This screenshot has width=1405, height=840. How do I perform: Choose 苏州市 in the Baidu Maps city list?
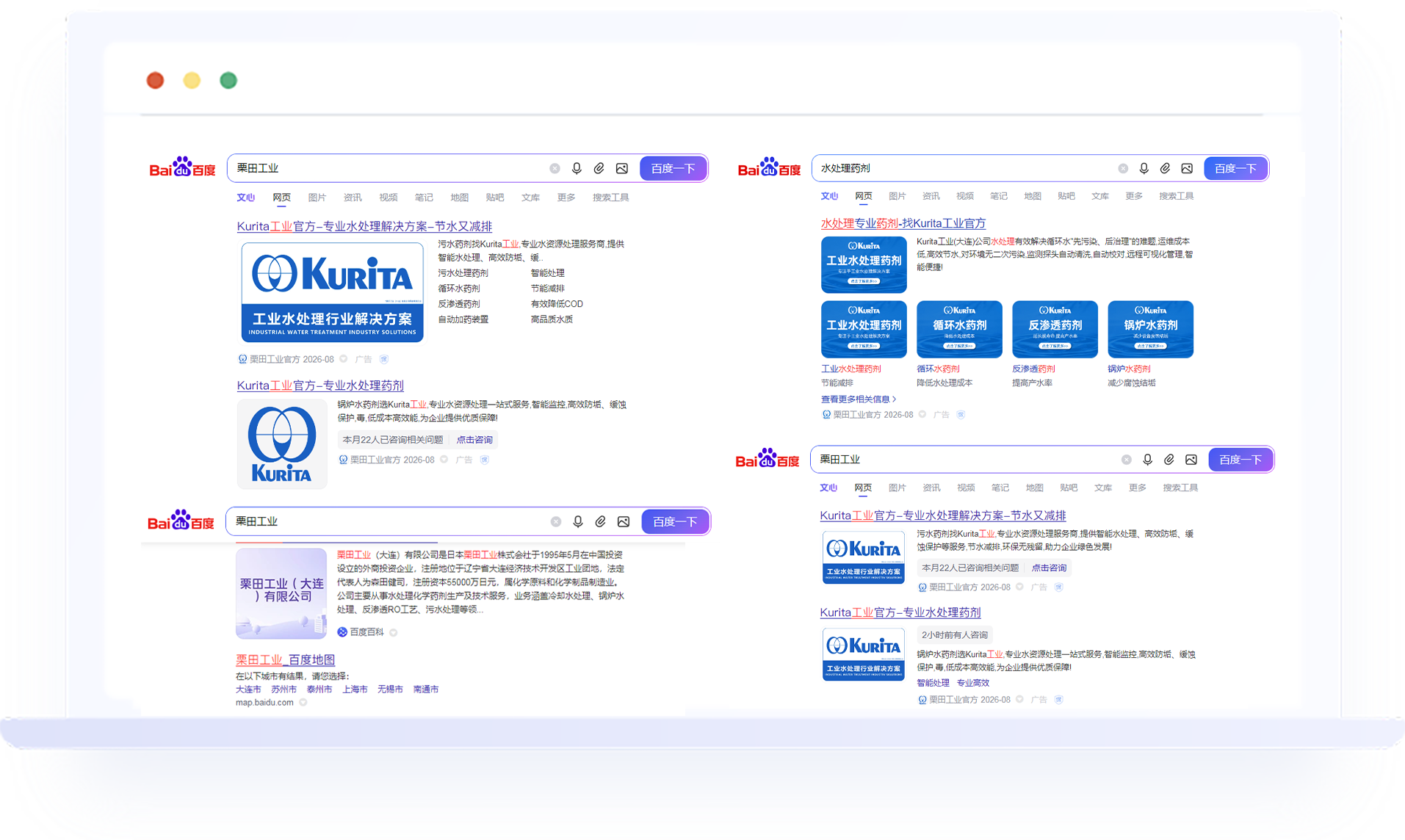(x=283, y=689)
